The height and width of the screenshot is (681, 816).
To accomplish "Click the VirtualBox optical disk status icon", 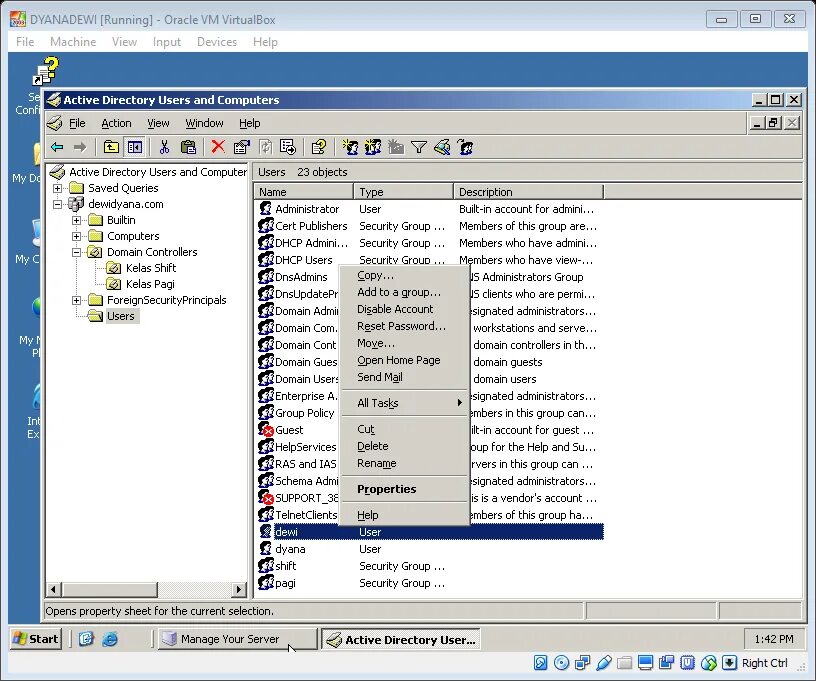I will (562, 663).
